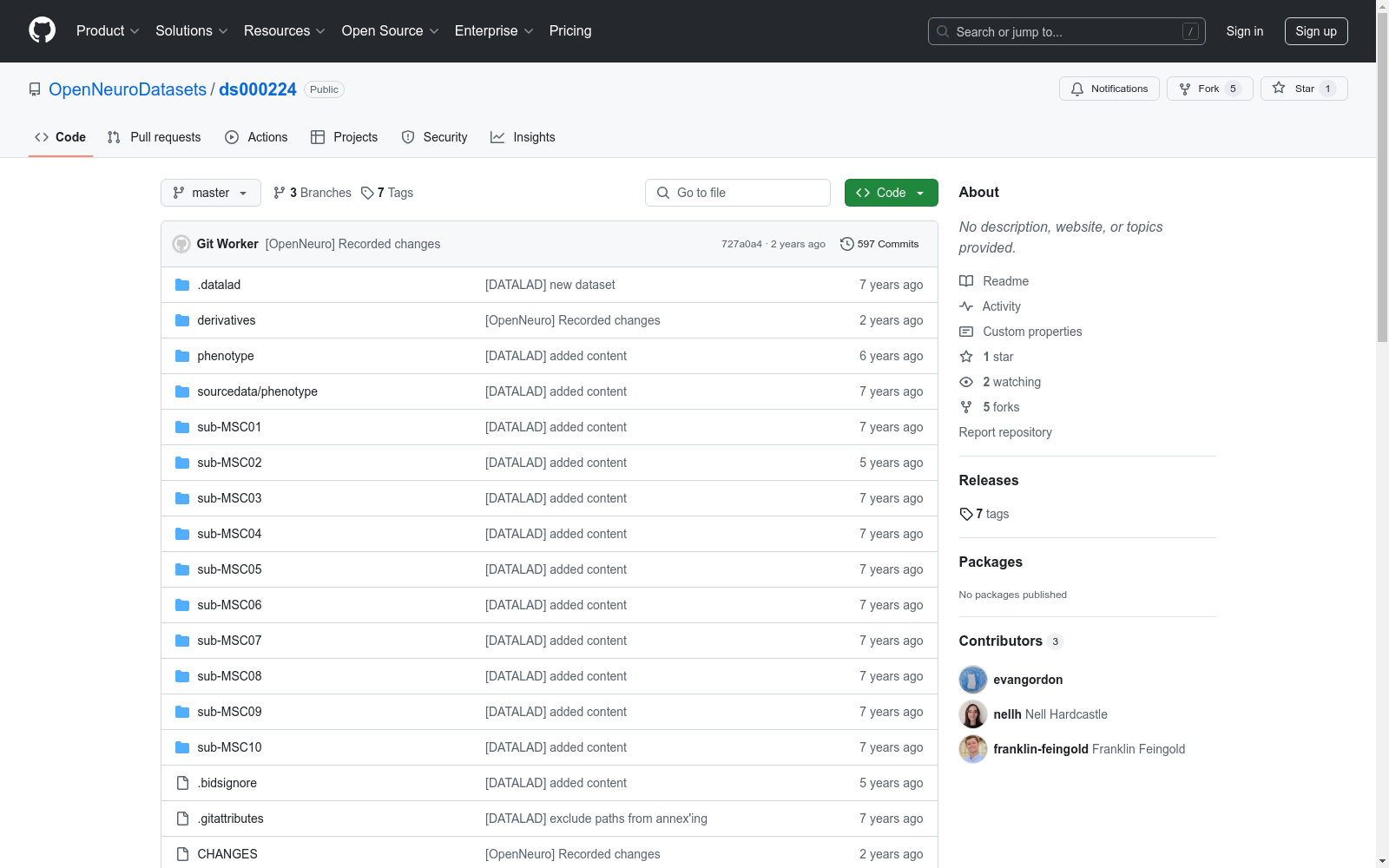This screenshot has height=868, width=1389.
Task: Open the Pricing link
Action: pyautogui.click(x=570, y=31)
